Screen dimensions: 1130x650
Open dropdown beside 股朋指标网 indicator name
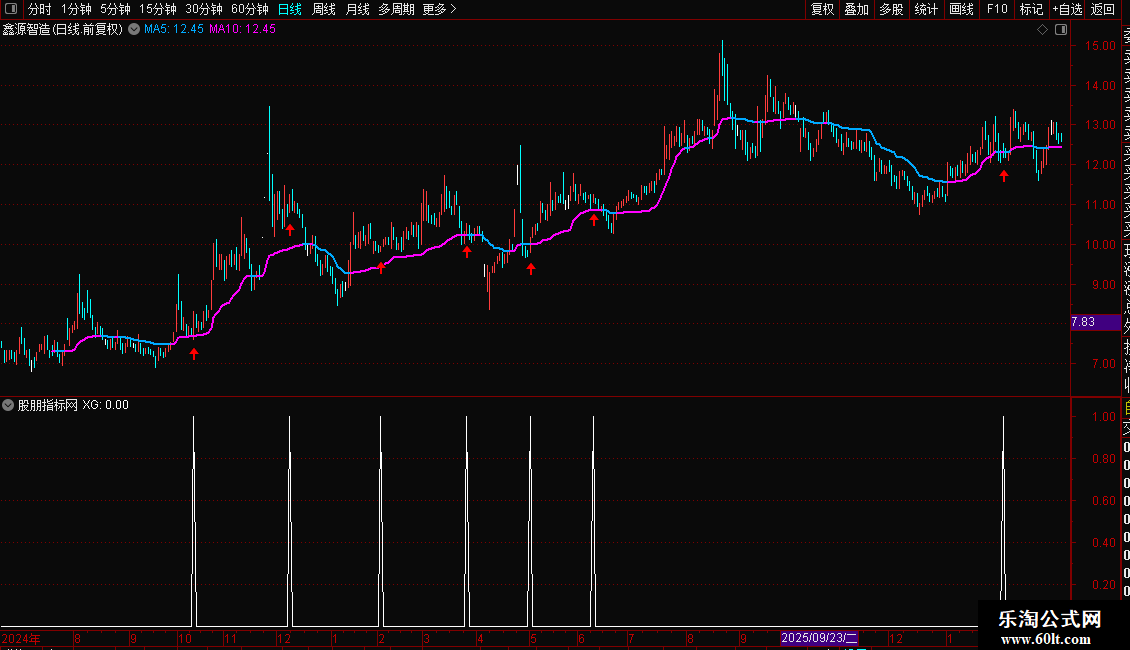click(x=8, y=405)
